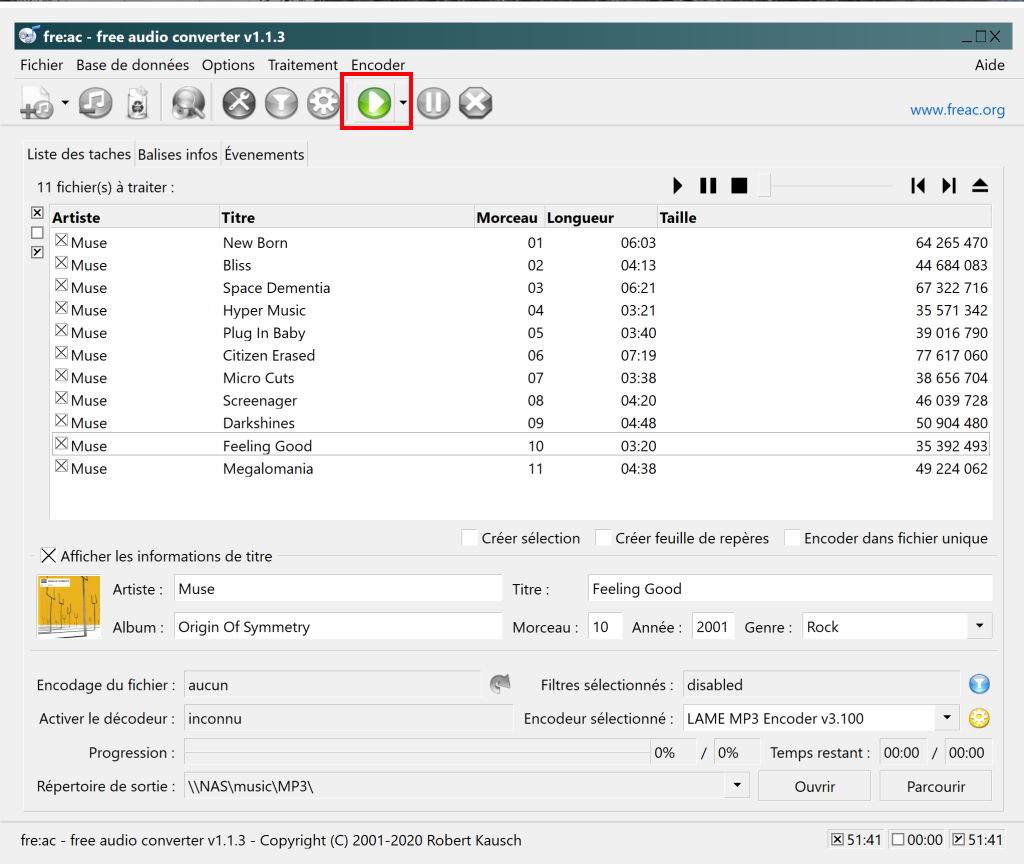Enable the Créer sélection checkbox

[469, 537]
